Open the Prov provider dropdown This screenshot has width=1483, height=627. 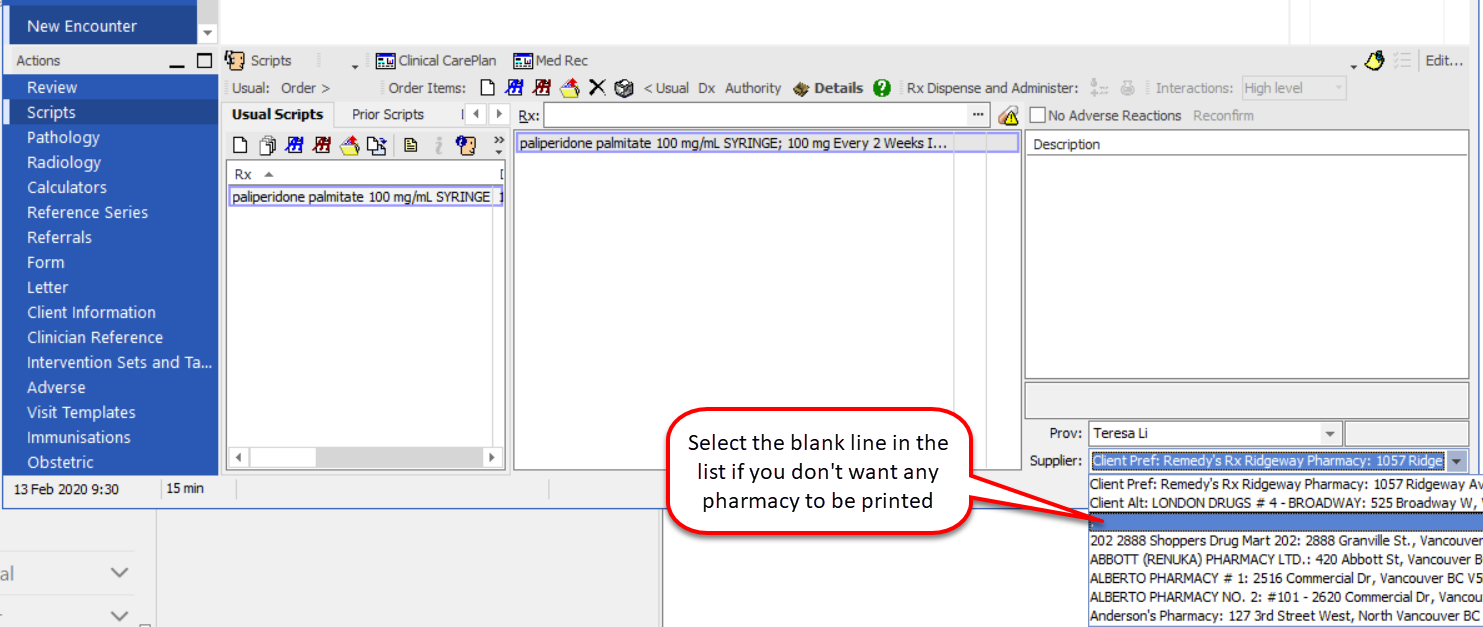point(1330,434)
